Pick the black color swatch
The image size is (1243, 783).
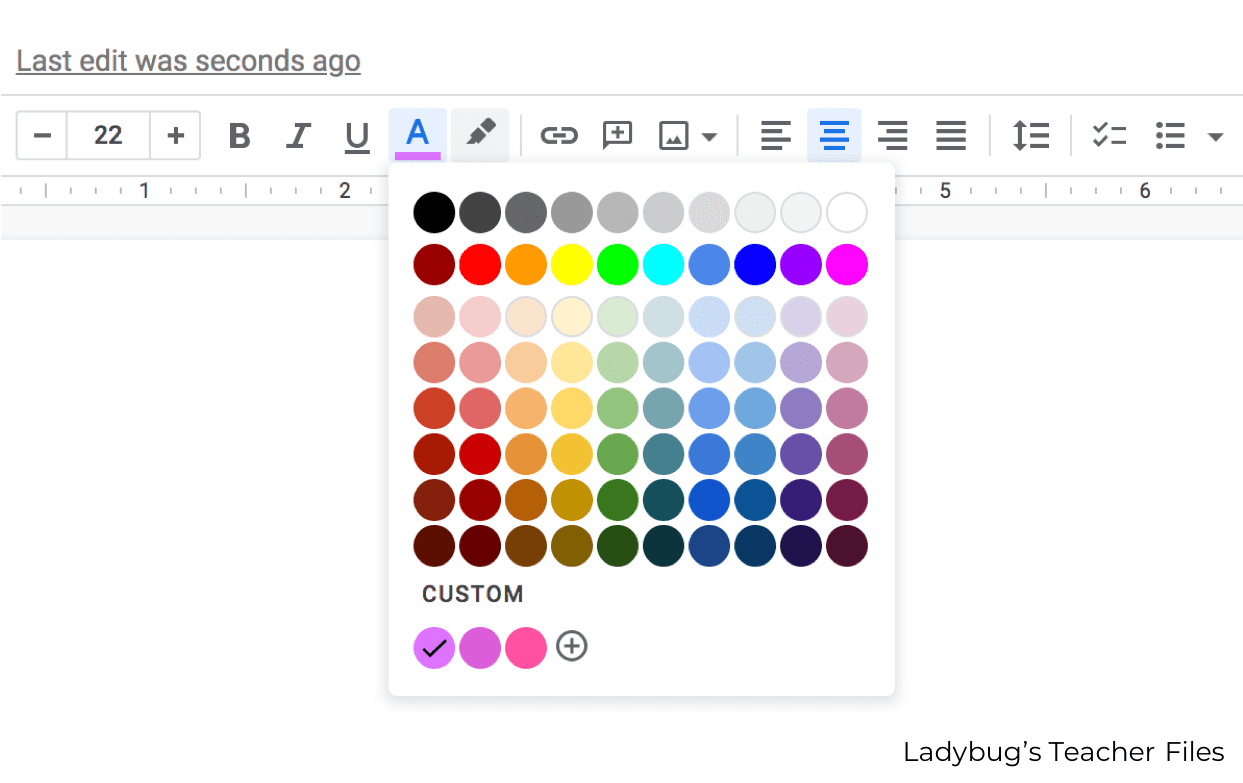[434, 213]
